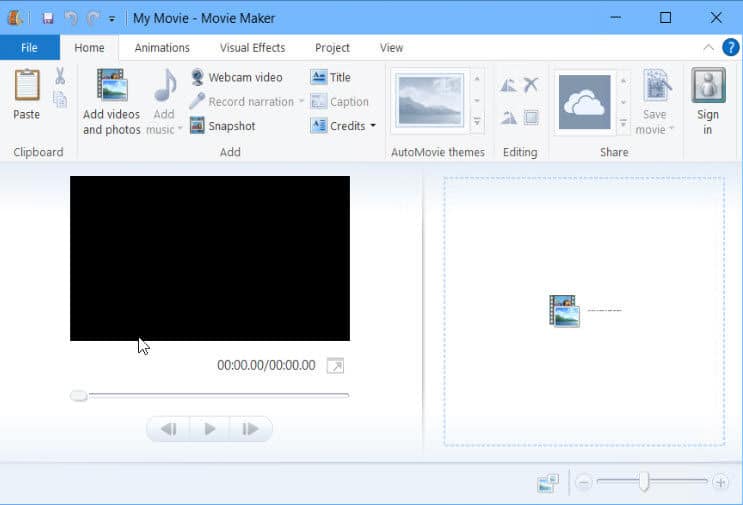Click the storyboard browse for videos icon

564,311
